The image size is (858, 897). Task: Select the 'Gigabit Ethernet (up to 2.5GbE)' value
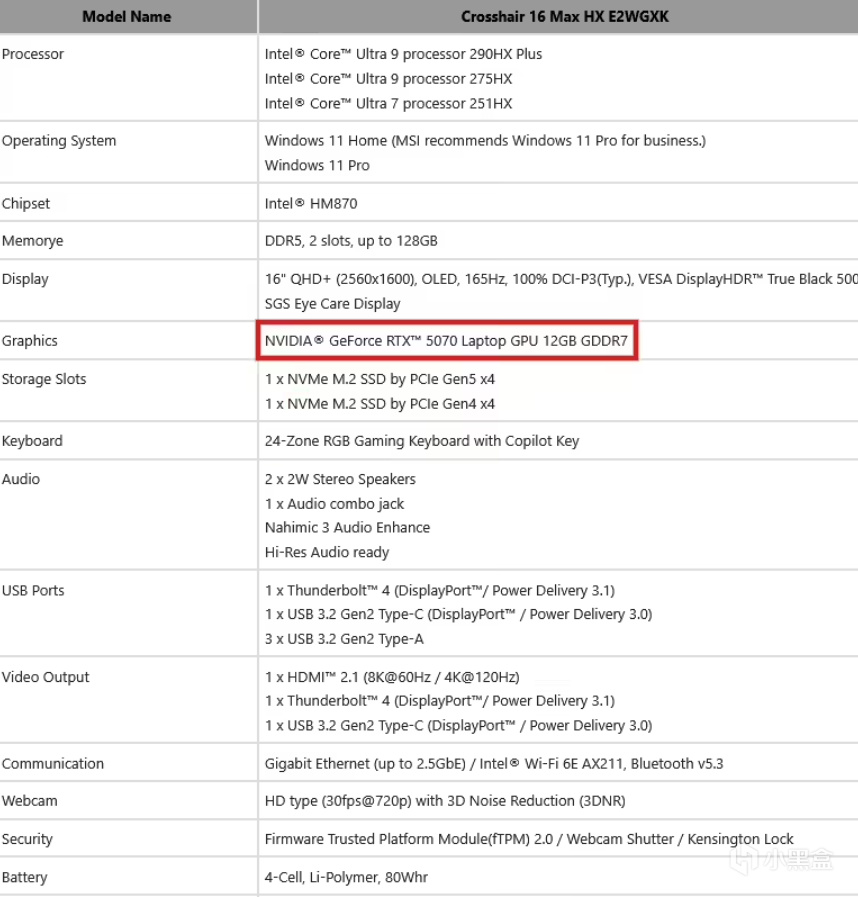pos(494,764)
